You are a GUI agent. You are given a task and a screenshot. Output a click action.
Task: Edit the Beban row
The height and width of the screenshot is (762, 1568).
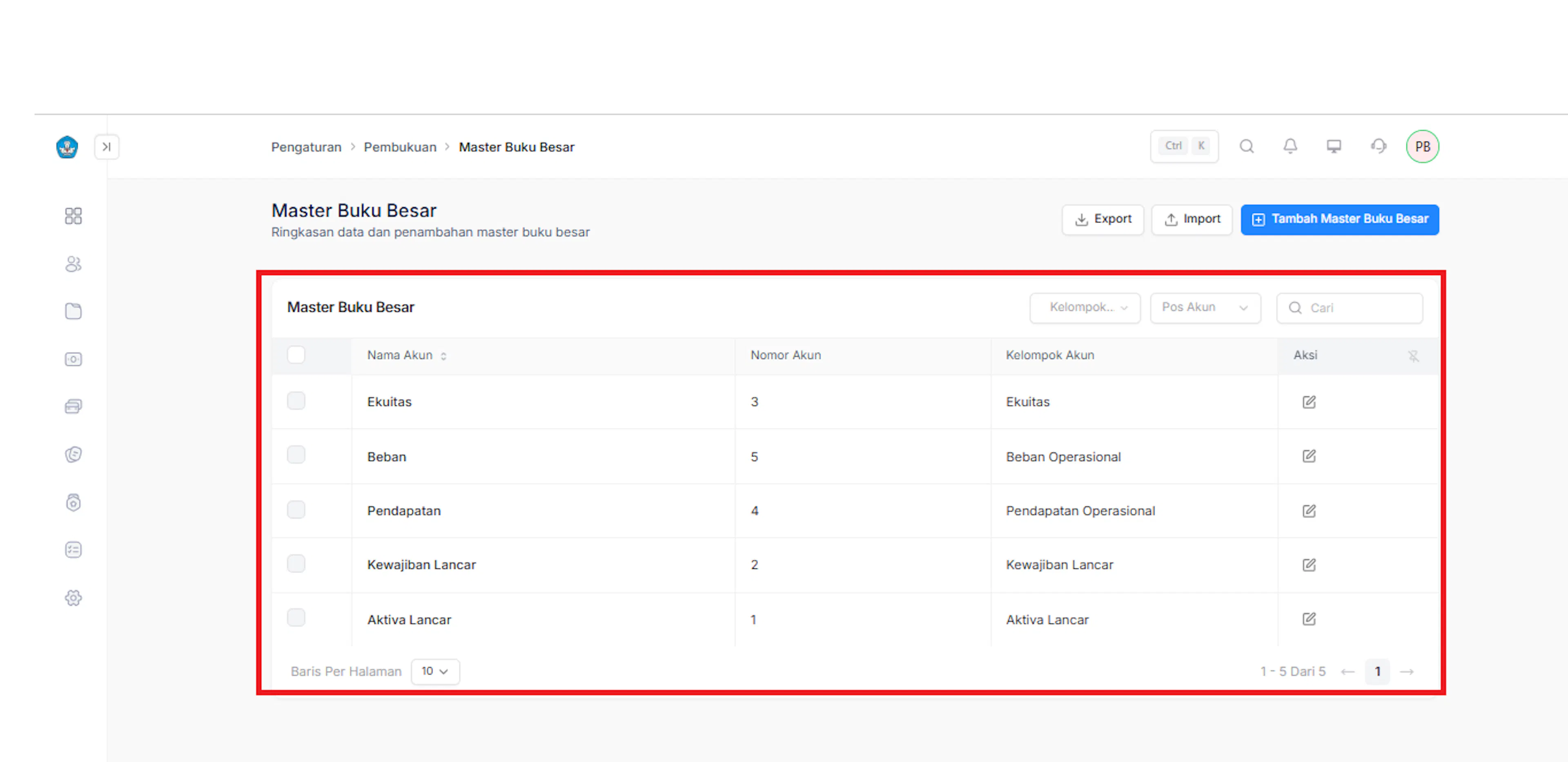[x=1309, y=456]
